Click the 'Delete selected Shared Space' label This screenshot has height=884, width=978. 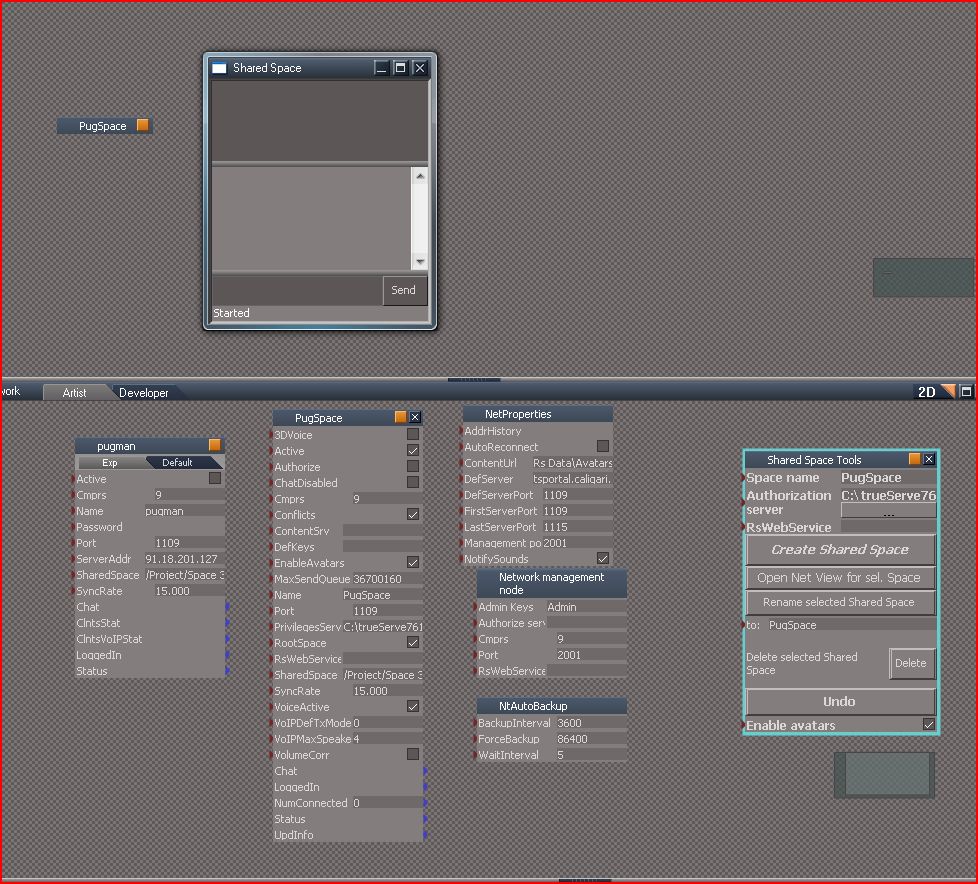coord(801,663)
